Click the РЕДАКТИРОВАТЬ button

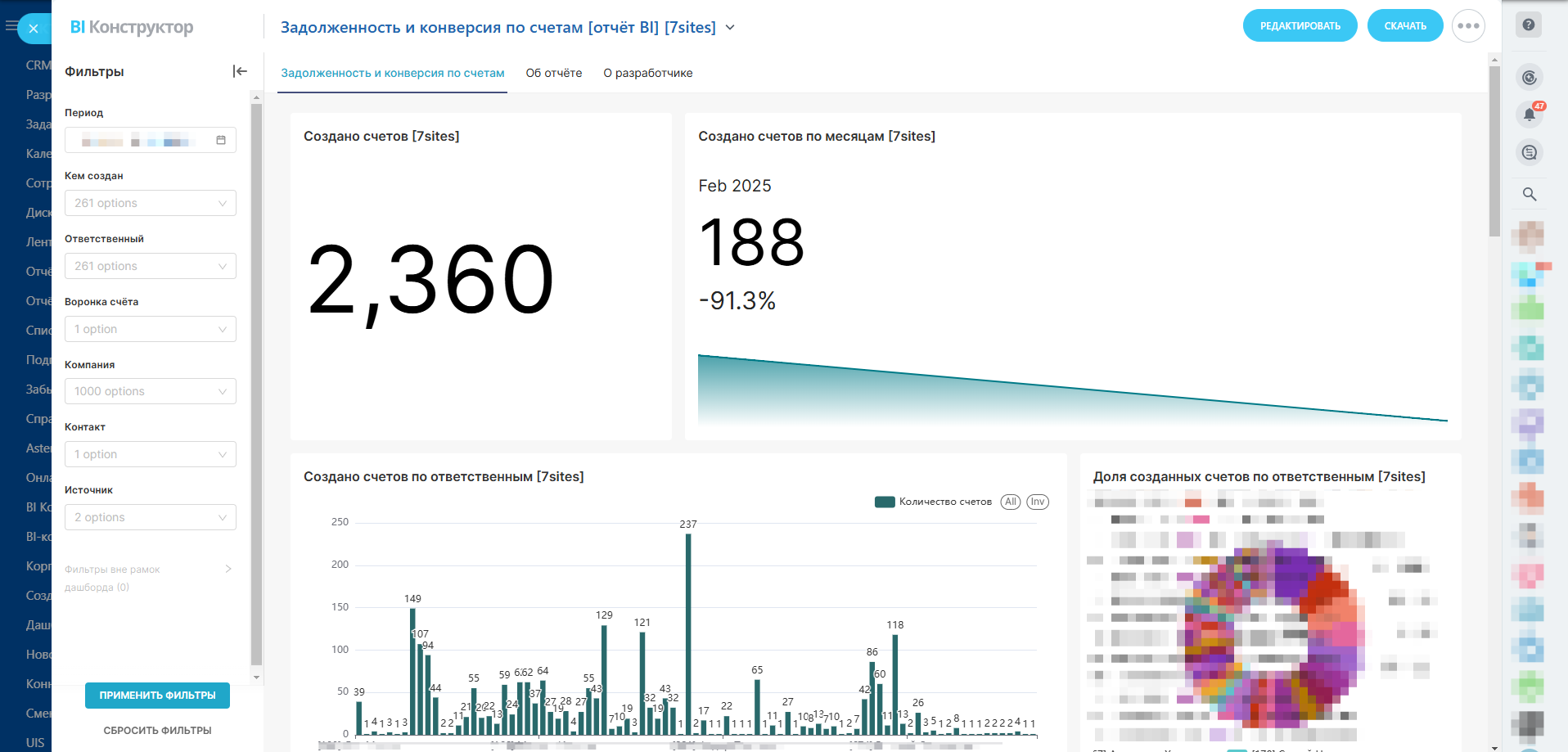pyautogui.click(x=1300, y=26)
